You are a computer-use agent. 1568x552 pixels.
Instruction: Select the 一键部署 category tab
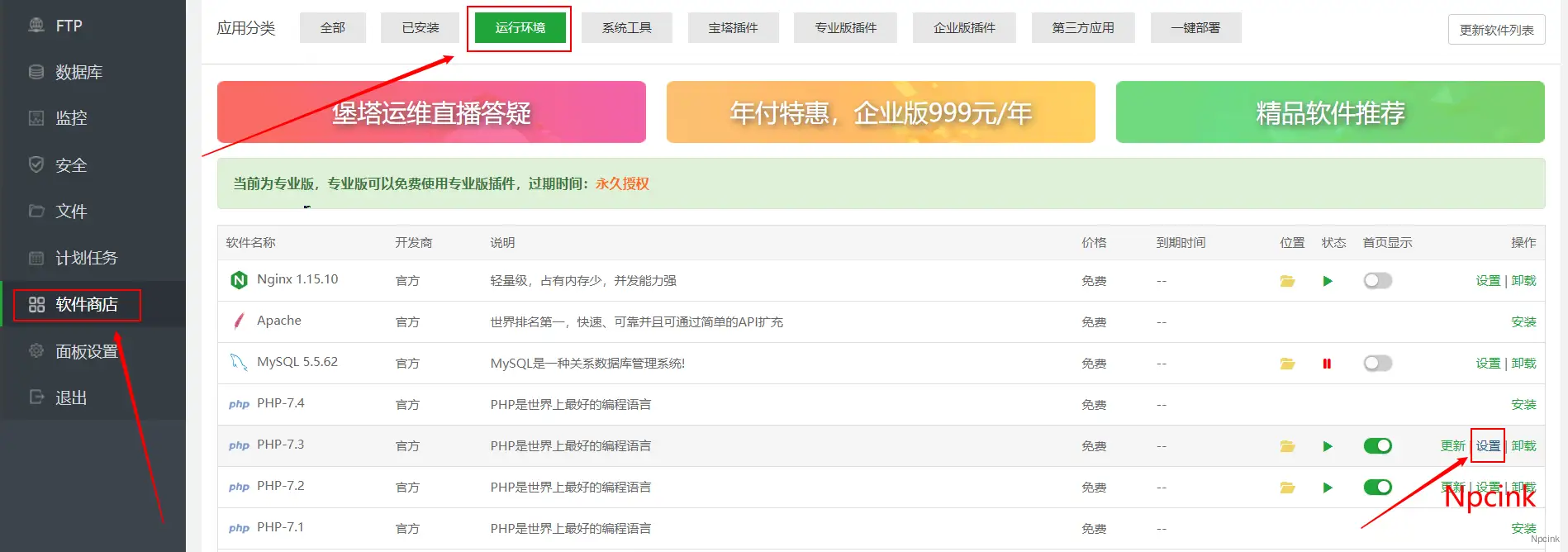[x=1195, y=27]
